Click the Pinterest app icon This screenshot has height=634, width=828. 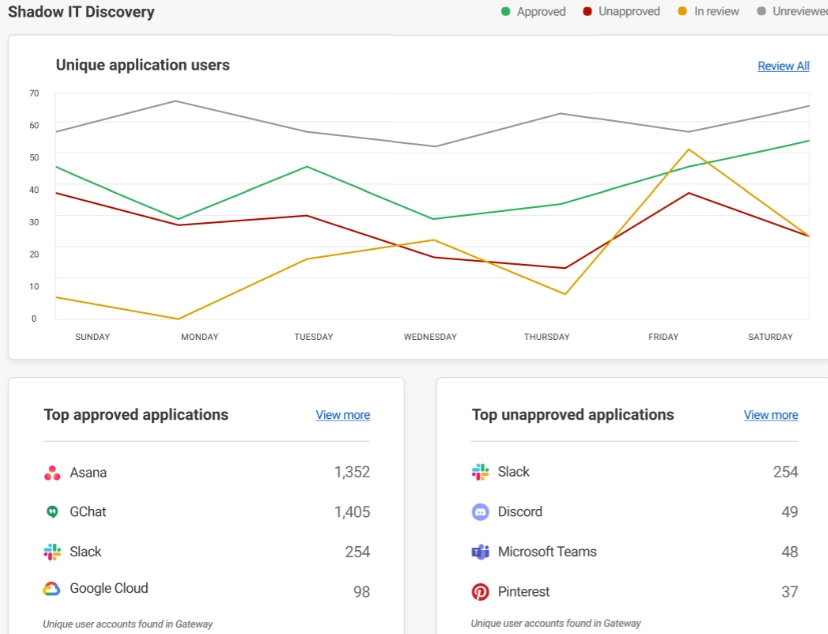coord(480,592)
